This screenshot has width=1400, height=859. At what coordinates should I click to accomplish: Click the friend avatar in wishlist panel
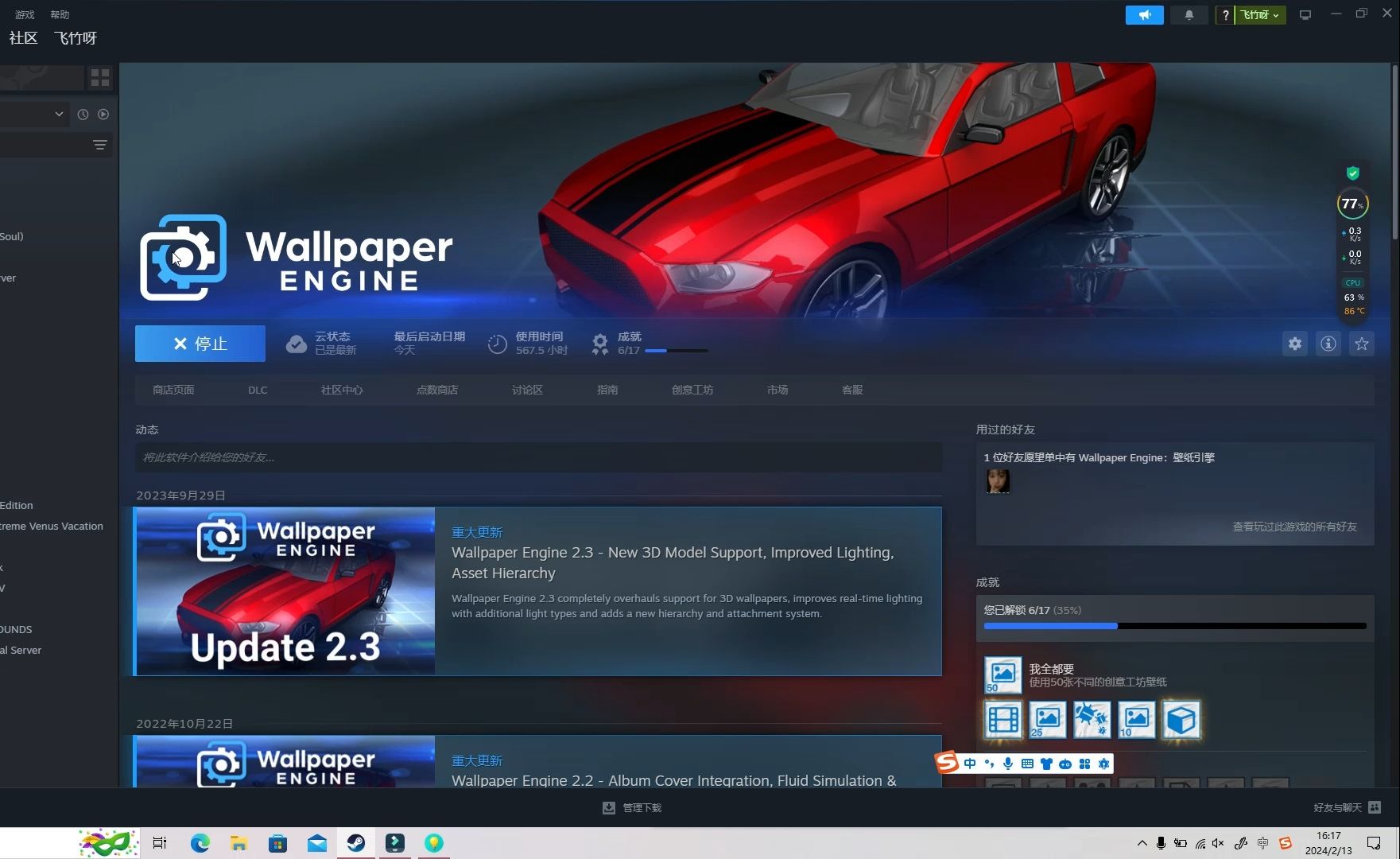(998, 481)
